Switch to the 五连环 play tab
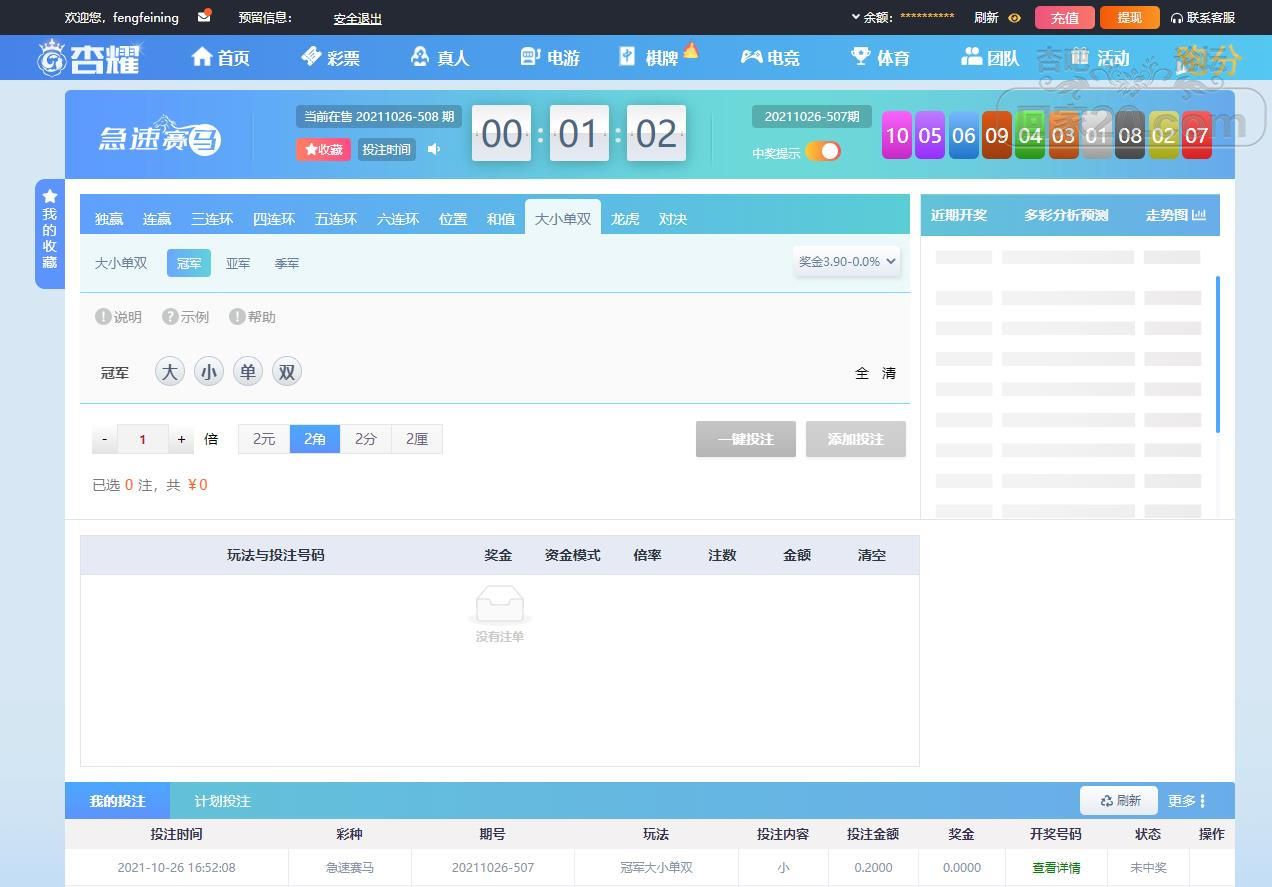The image size is (1272, 887). pyautogui.click(x=336, y=219)
